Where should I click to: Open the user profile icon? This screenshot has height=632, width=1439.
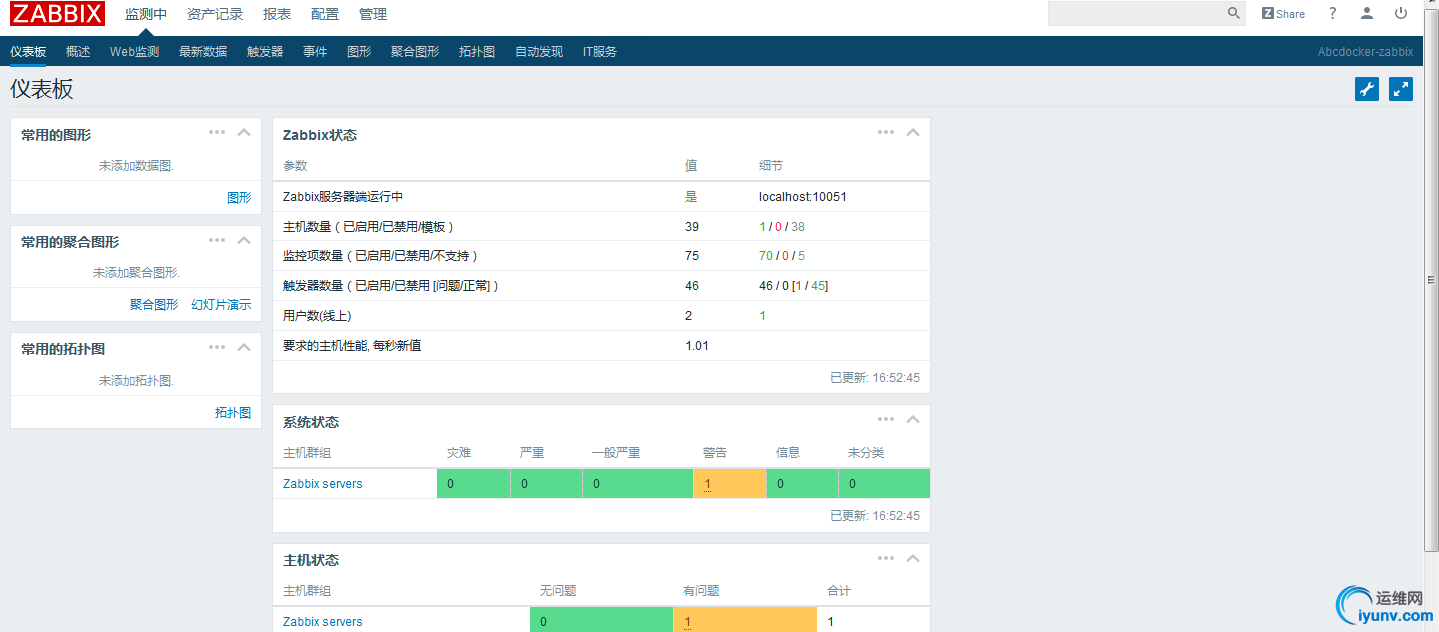click(1367, 14)
